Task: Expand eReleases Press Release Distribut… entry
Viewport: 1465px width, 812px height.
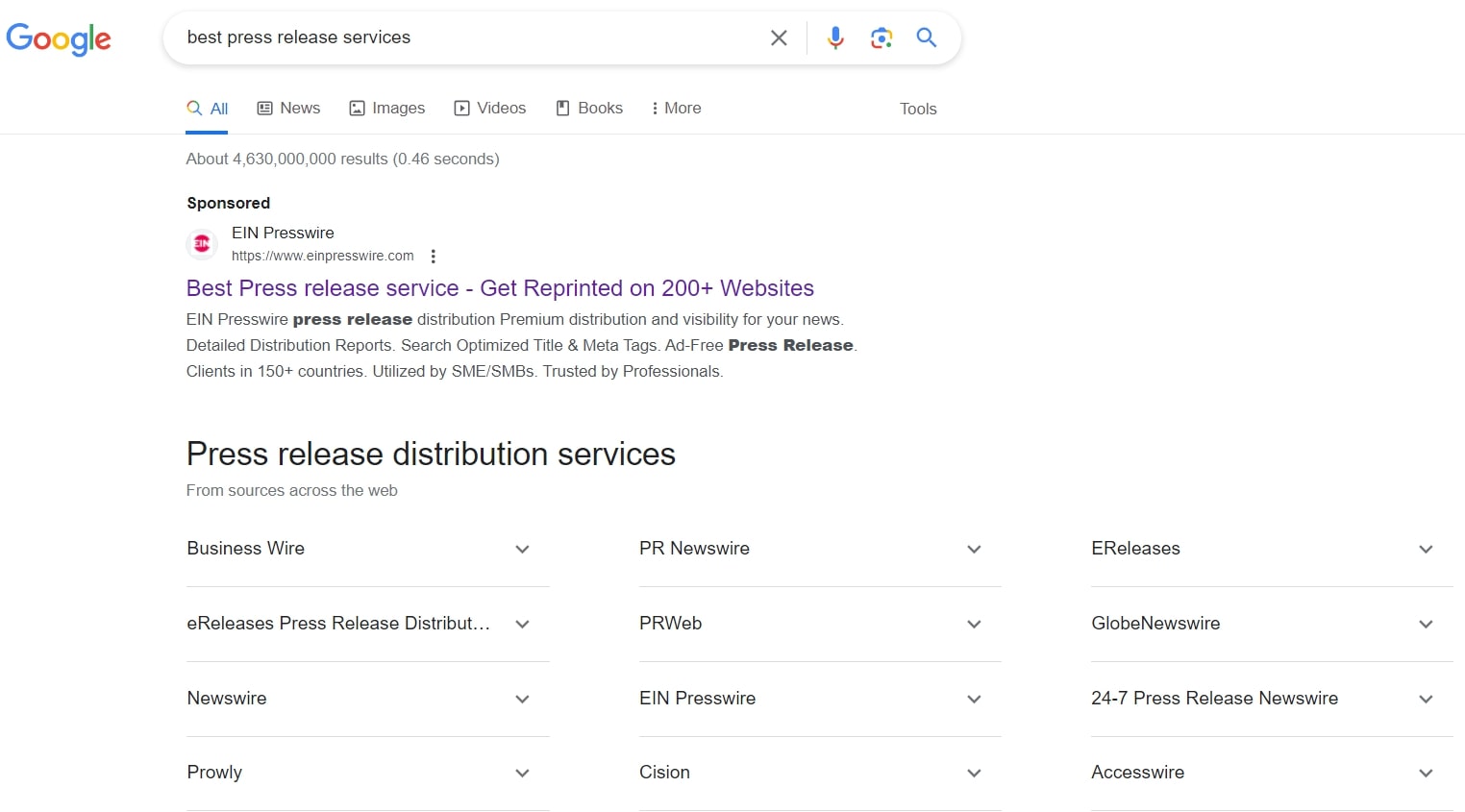Action: tap(367, 624)
